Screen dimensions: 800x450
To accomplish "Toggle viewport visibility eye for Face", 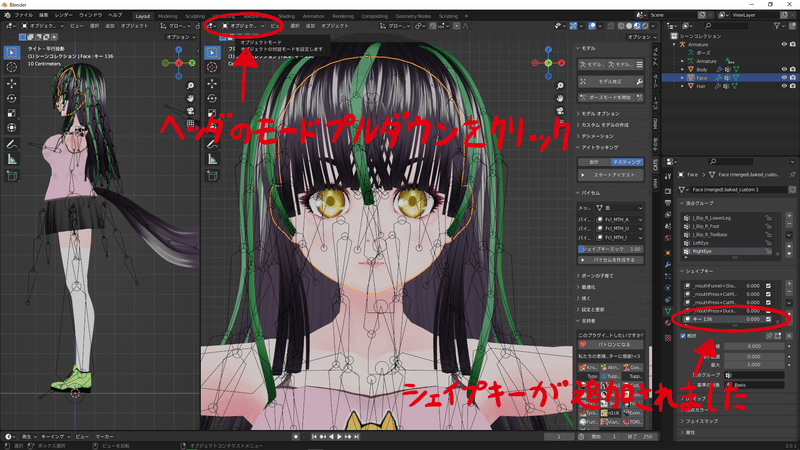I will coord(784,78).
